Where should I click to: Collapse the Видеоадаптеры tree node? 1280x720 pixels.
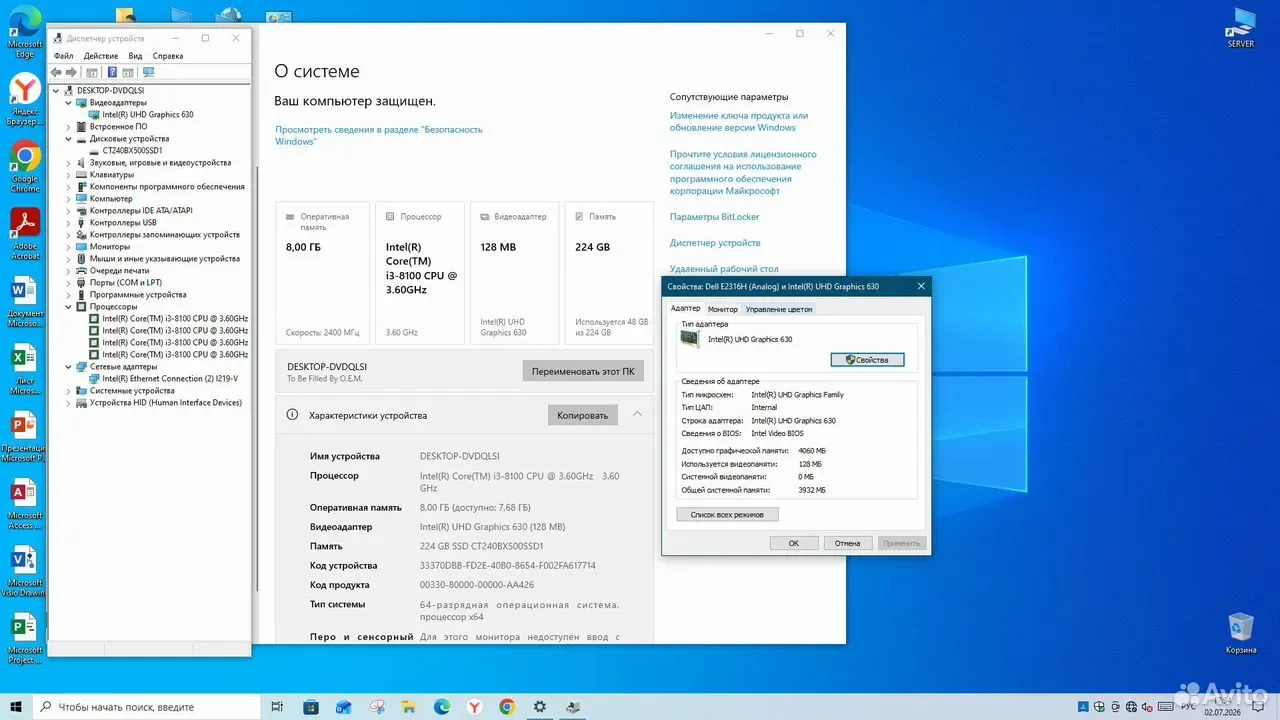(69, 103)
